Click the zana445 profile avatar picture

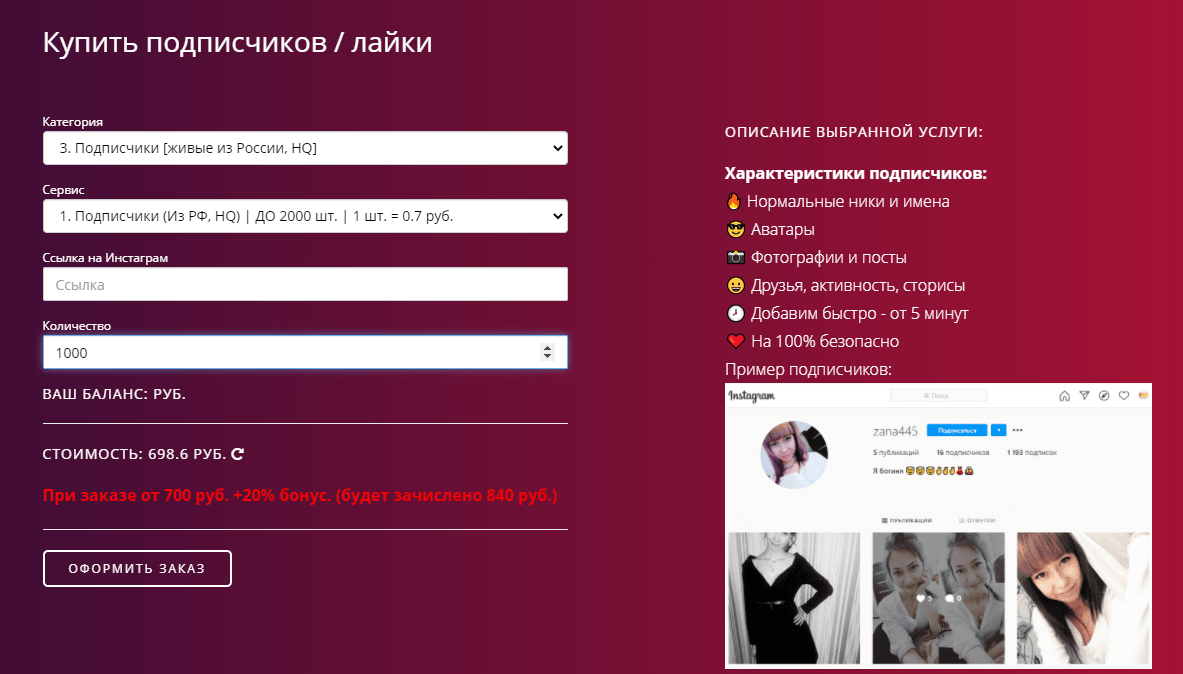(794, 455)
